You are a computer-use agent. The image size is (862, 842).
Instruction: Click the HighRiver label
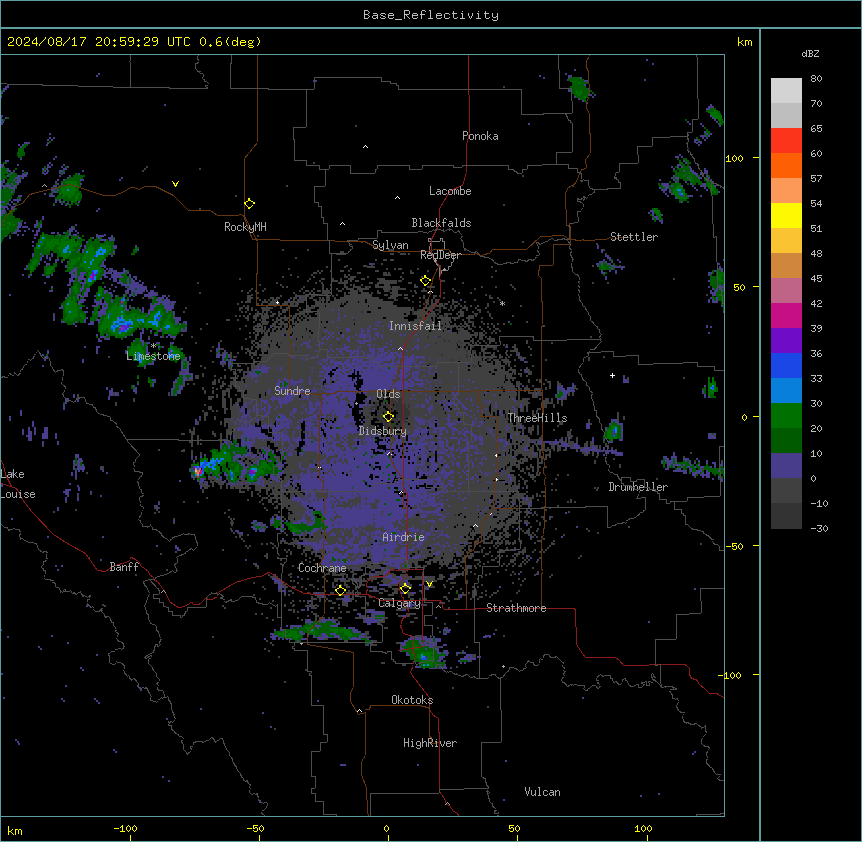(430, 743)
